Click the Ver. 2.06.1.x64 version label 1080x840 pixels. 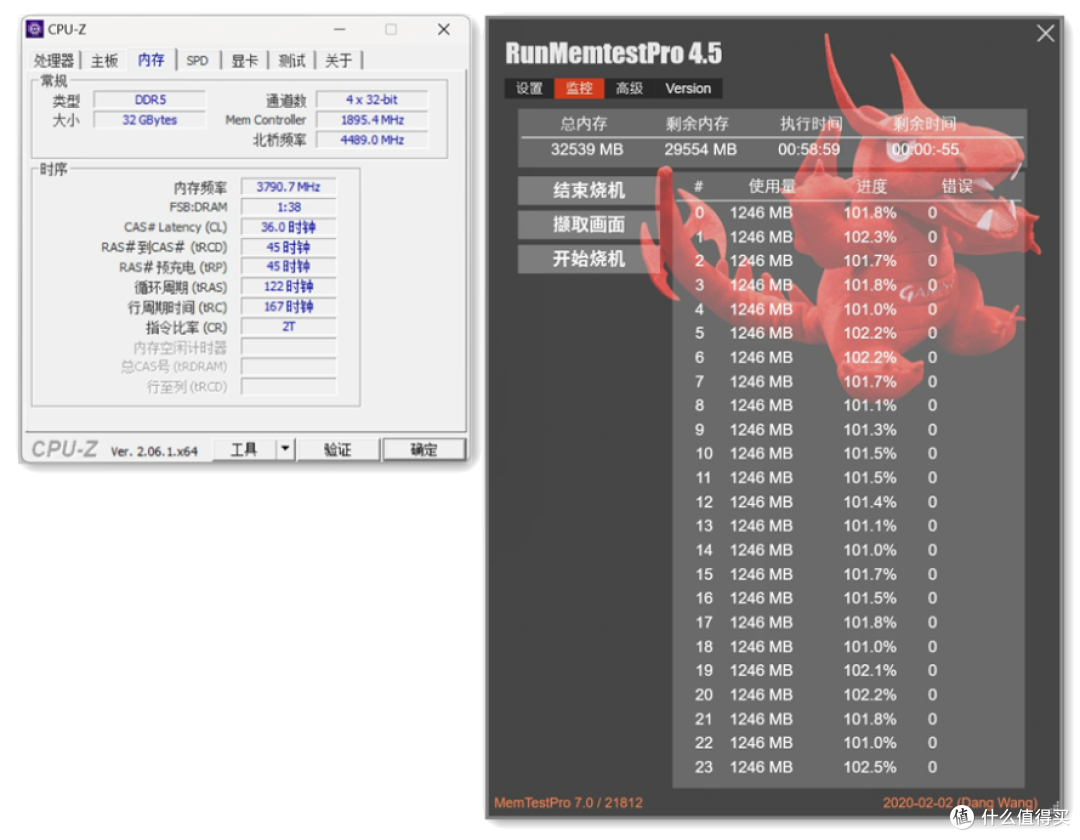pos(154,452)
